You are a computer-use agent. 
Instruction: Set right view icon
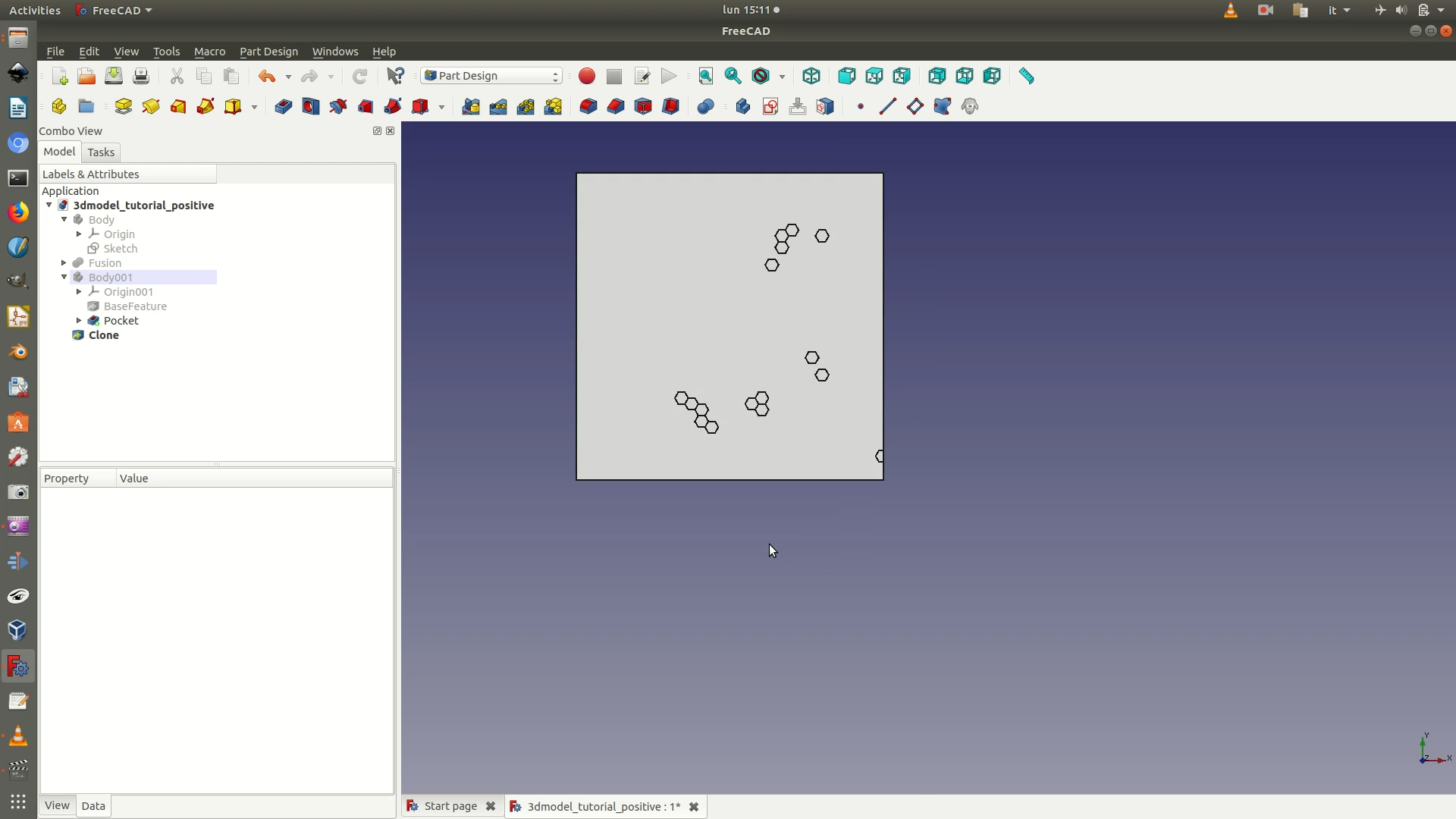pyautogui.click(x=902, y=76)
